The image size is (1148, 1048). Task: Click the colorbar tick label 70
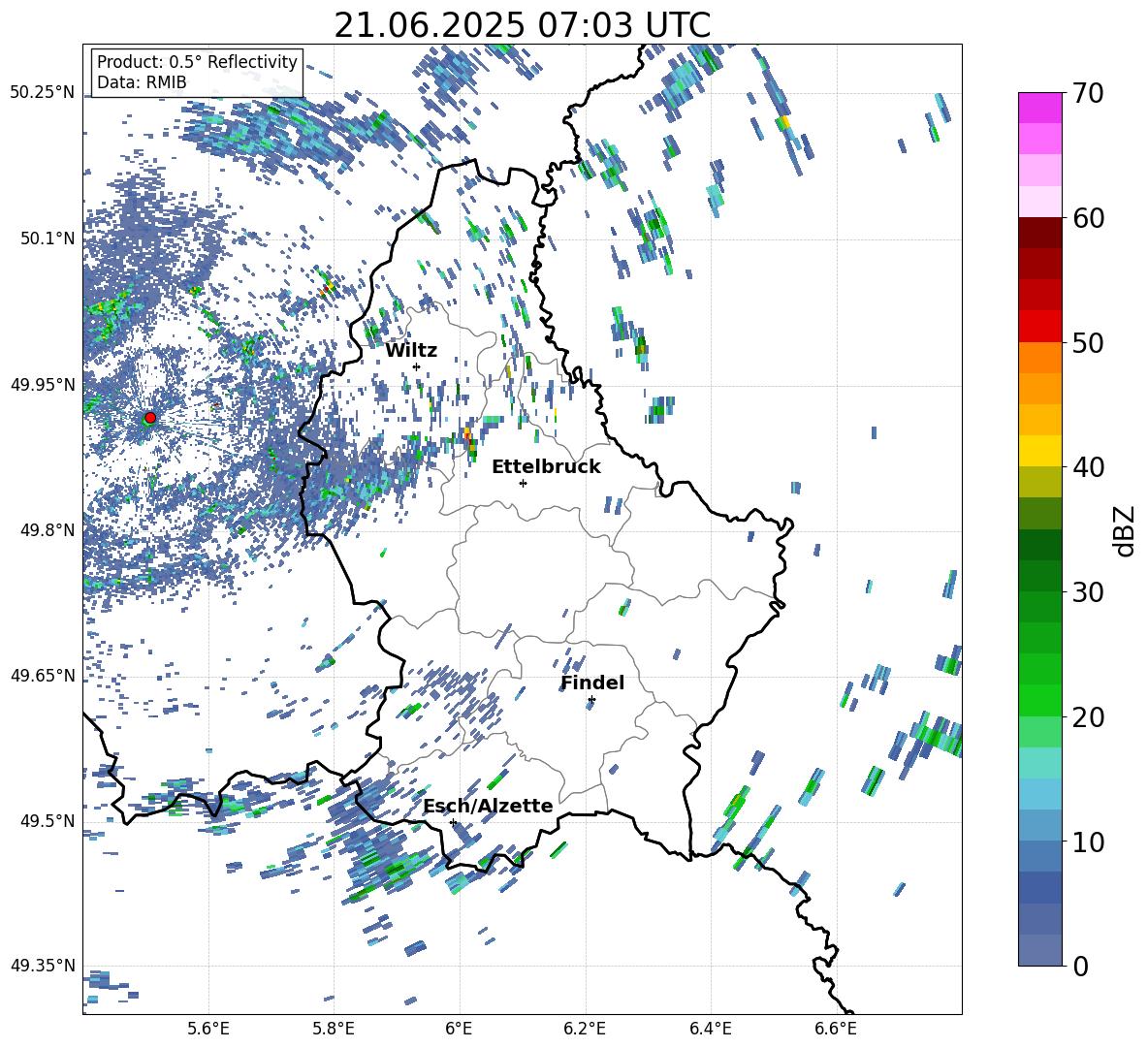1088,93
